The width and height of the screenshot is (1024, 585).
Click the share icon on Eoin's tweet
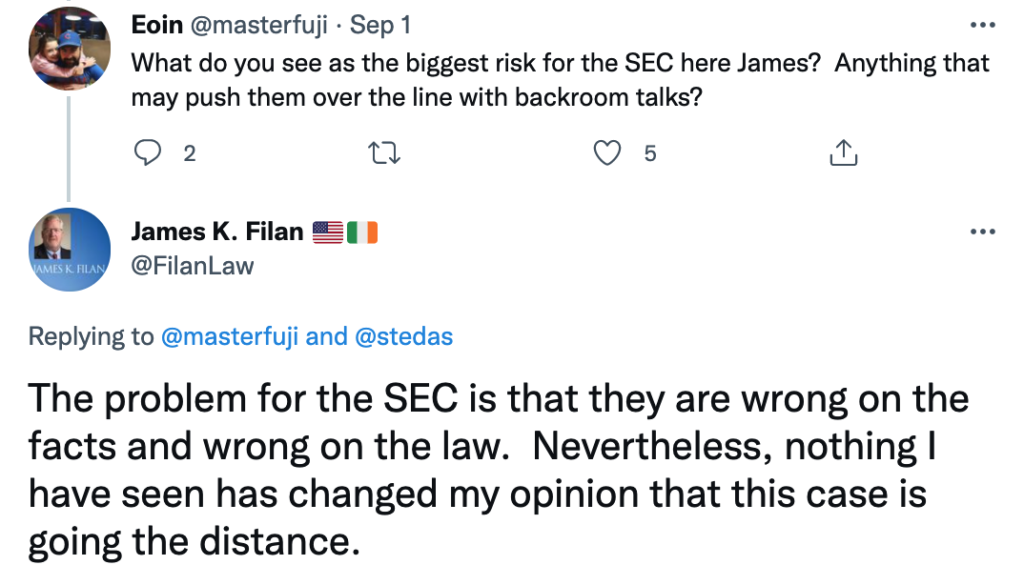(x=843, y=153)
